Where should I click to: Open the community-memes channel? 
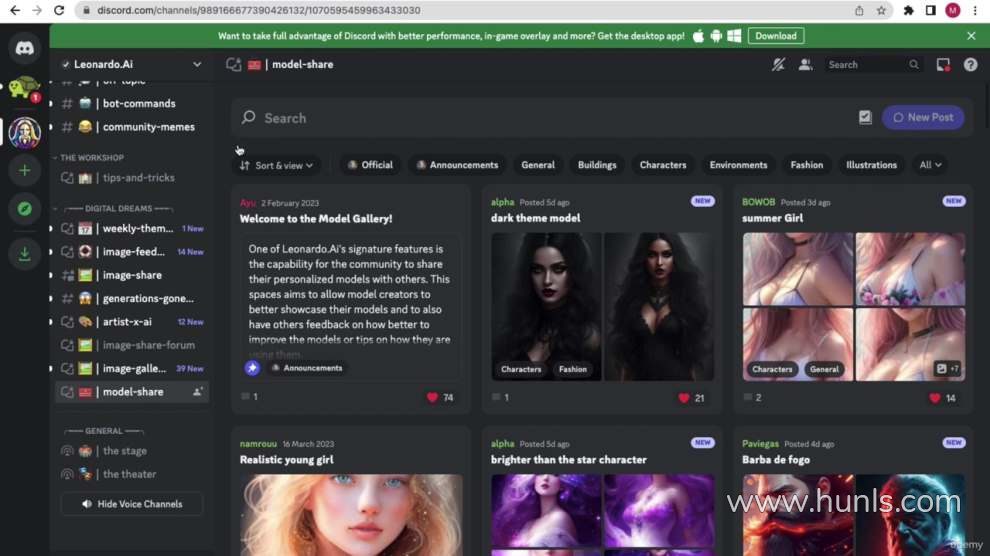tap(132, 127)
